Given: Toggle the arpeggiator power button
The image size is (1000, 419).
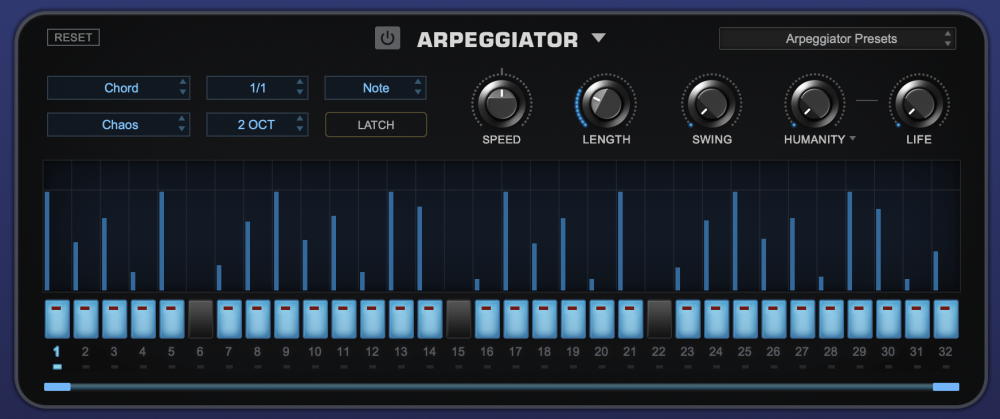Looking at the screenshot, I should click(x=387, y=39).
